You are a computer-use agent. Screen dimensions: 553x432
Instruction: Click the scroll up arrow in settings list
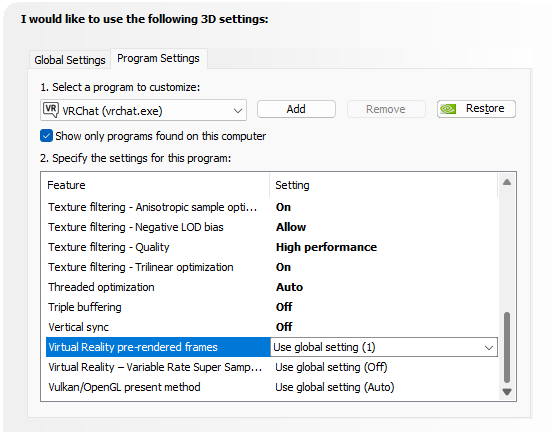(x=507, y=182)
